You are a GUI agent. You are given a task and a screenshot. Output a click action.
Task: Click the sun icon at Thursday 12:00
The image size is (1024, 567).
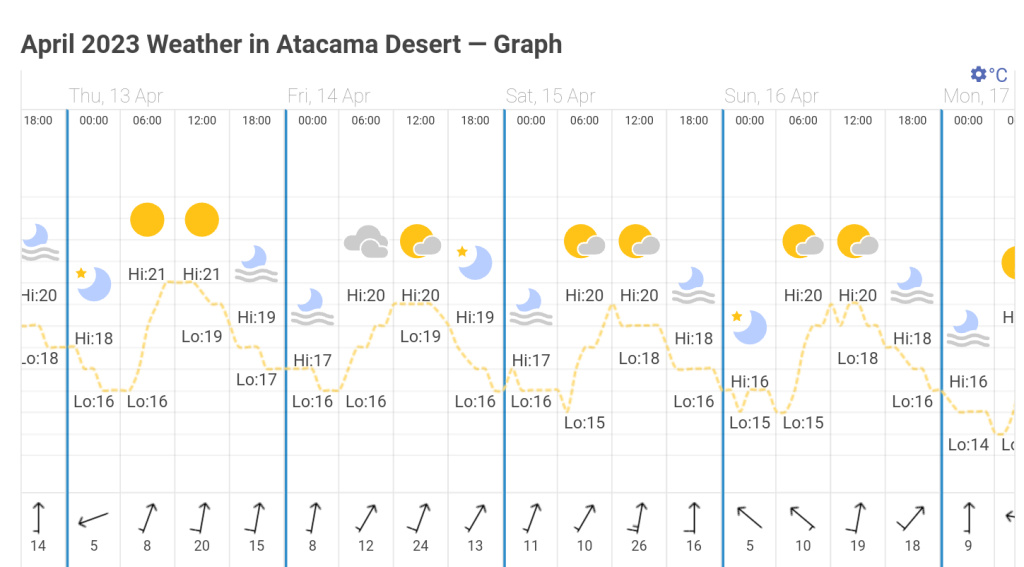coord(202,219)
